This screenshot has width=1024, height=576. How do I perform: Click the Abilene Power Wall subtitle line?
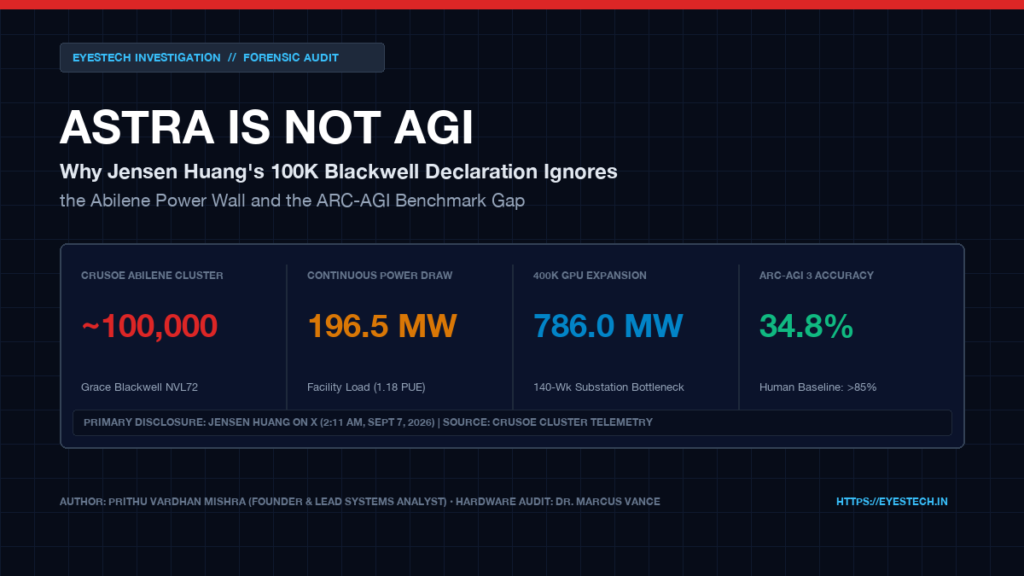pos(292,200)
